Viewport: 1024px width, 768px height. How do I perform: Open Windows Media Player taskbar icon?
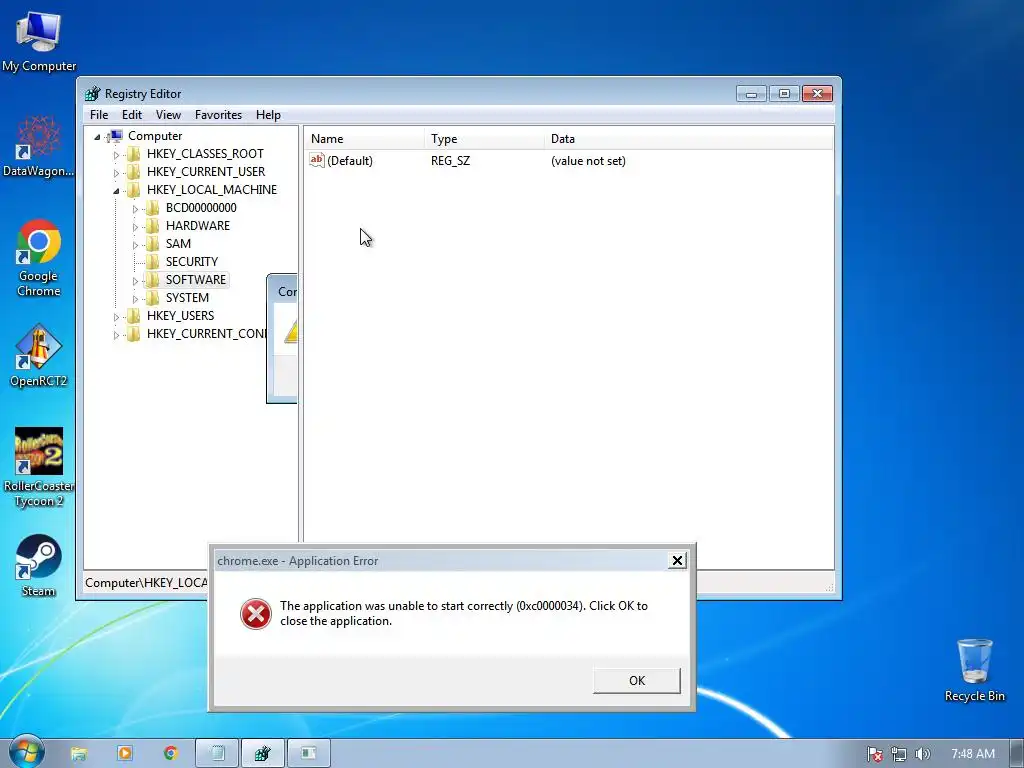(125, 754)
